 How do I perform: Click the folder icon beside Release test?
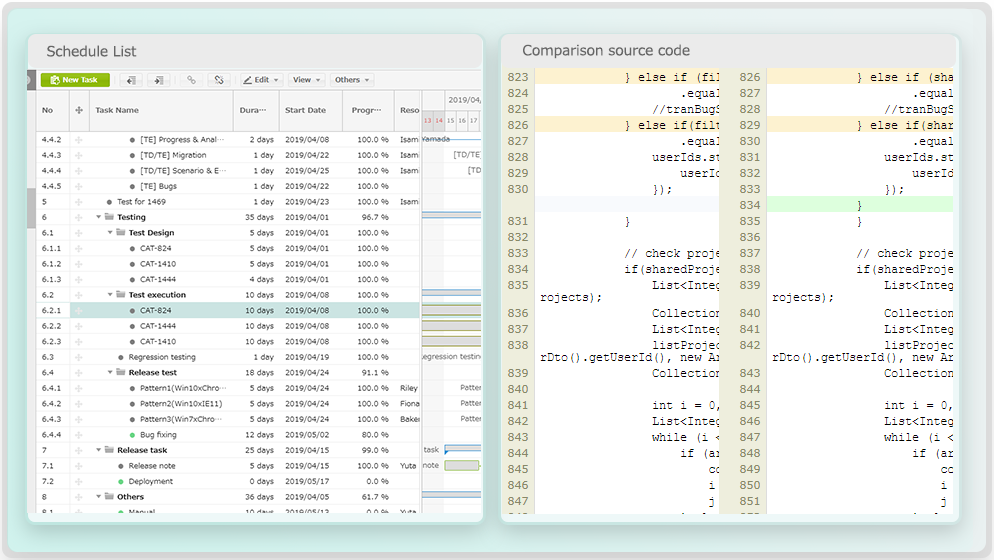[120, 372]
